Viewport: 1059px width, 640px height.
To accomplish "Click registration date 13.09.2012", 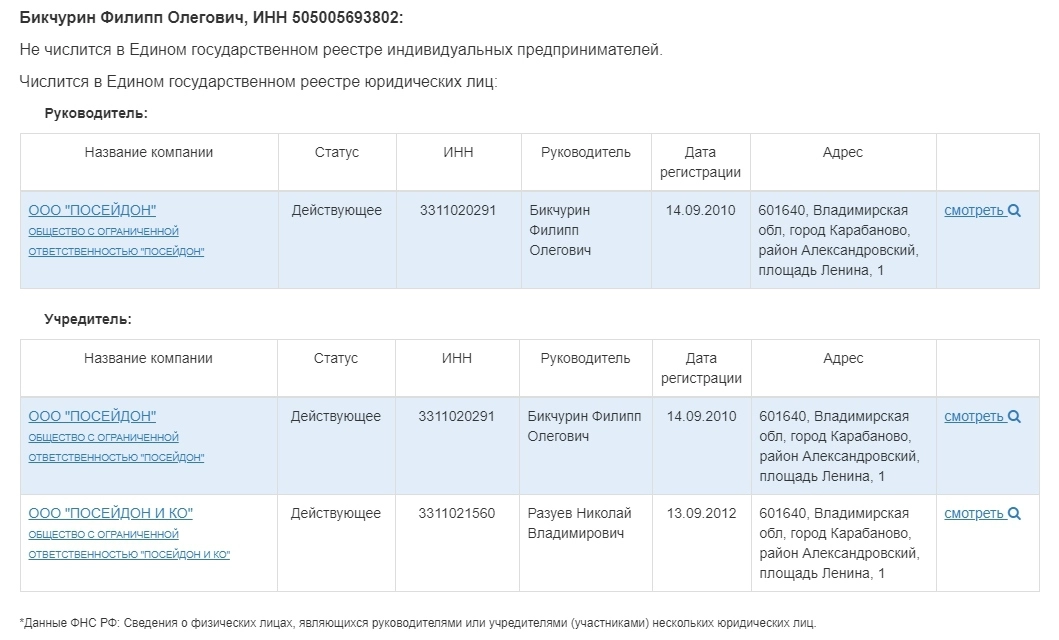I will pos(701,514).
